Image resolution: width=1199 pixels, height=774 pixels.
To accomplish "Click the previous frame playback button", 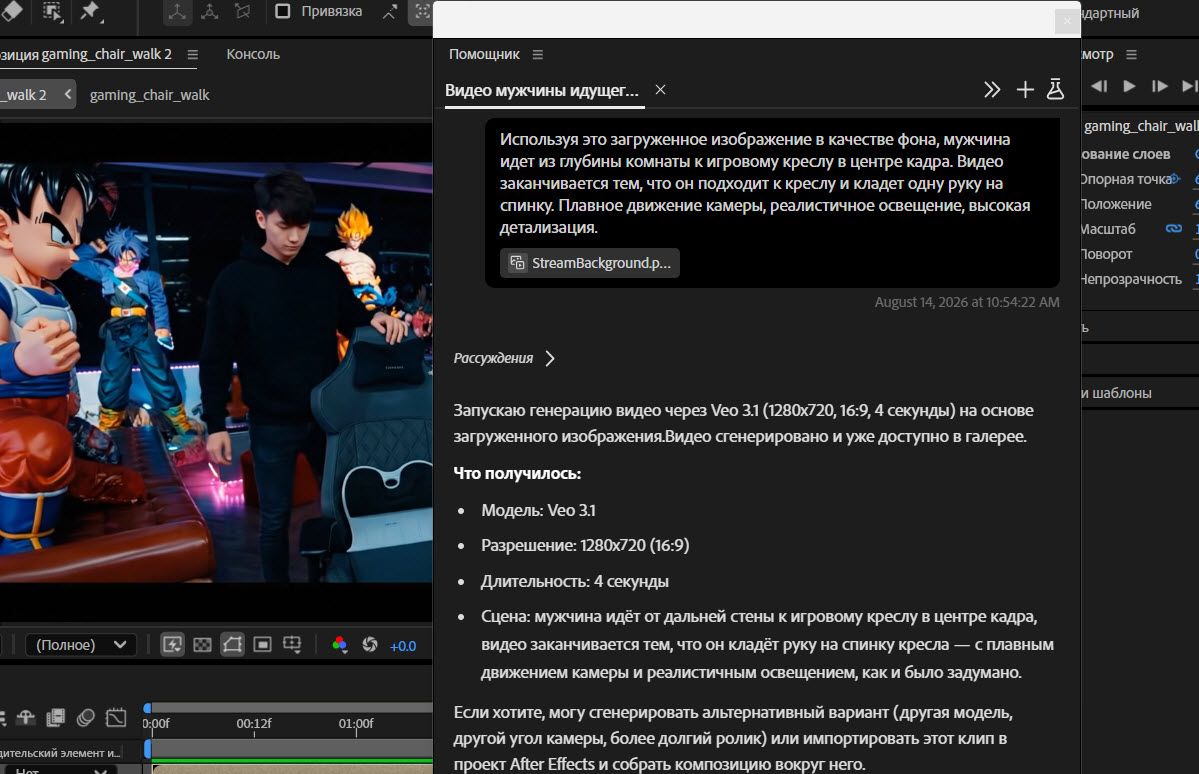I will click(1099, 86).
